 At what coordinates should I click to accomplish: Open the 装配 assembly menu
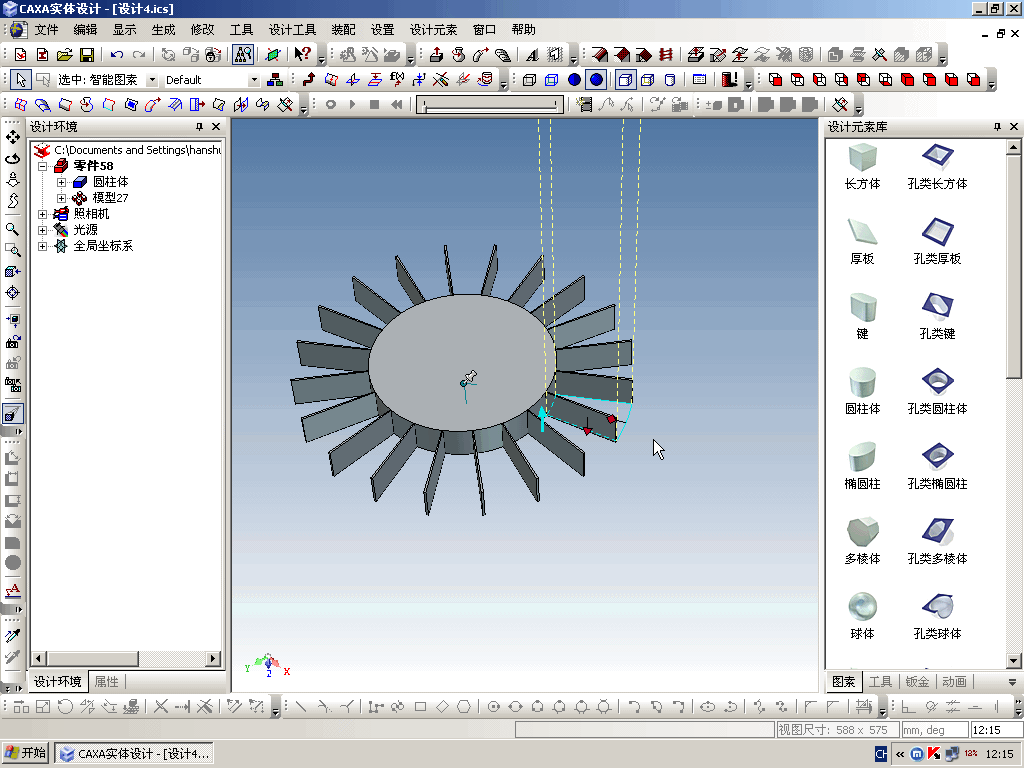click(x=344, y=30)
